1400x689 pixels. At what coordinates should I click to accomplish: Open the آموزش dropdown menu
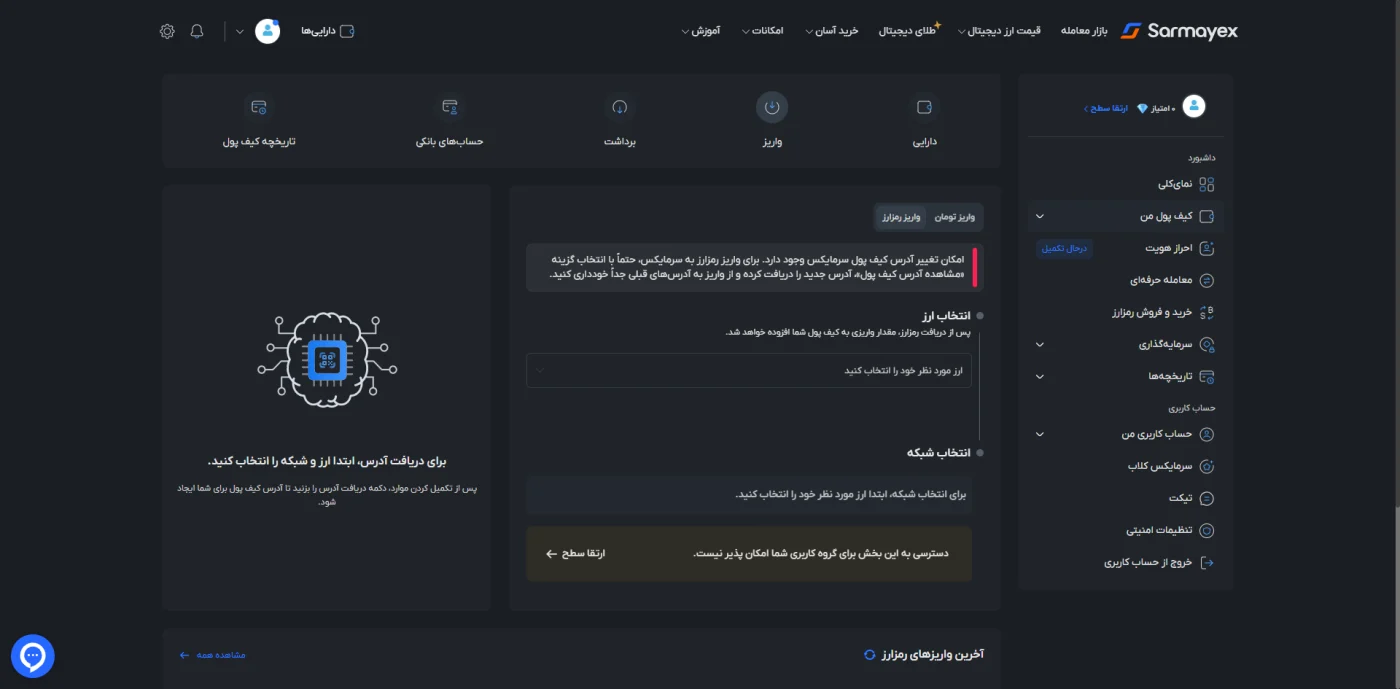click(701, 31)
